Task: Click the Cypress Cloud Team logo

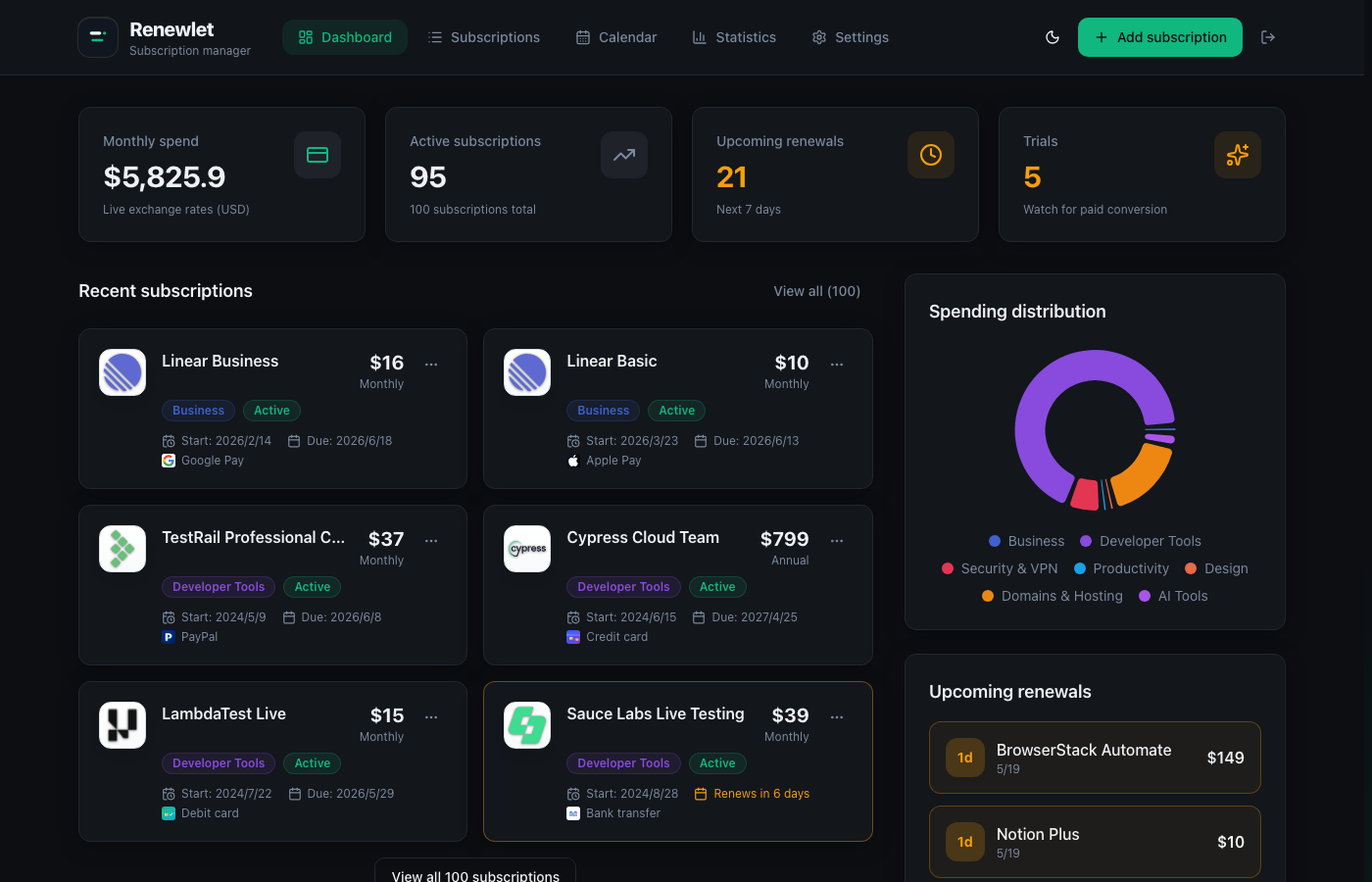Action: point(527,549)
